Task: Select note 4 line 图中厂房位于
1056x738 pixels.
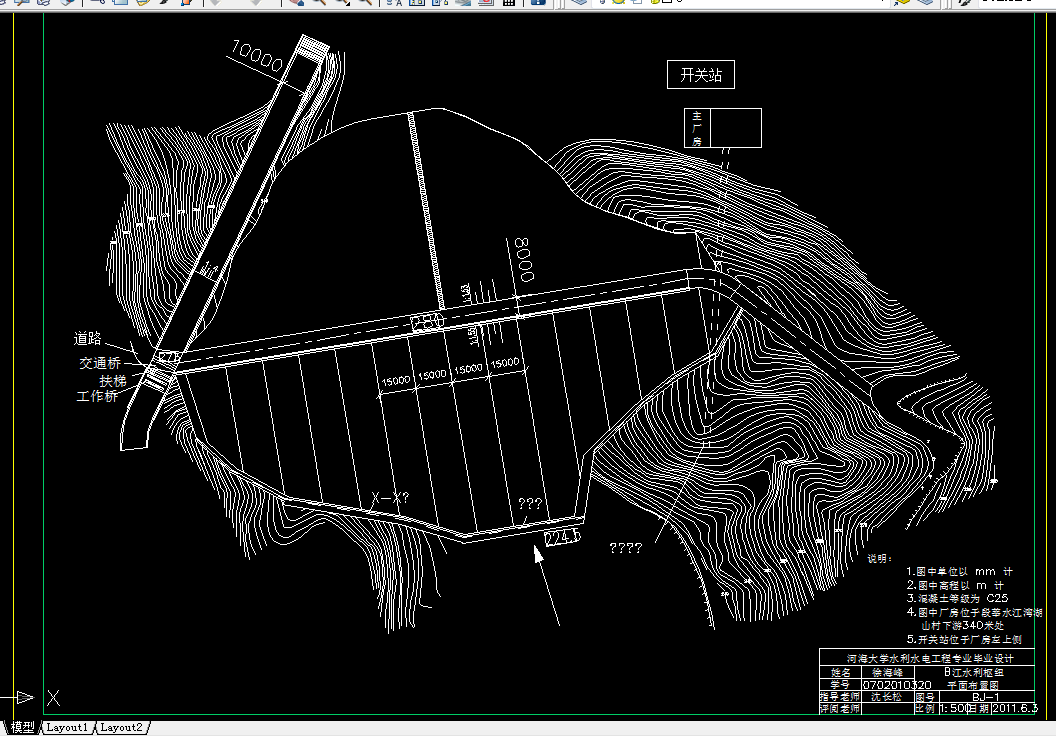Action: pos(975,612)
